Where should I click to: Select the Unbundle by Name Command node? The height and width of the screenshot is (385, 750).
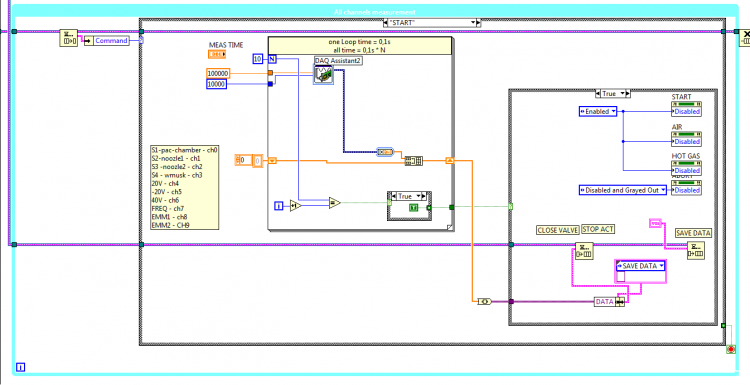[107, 41]
